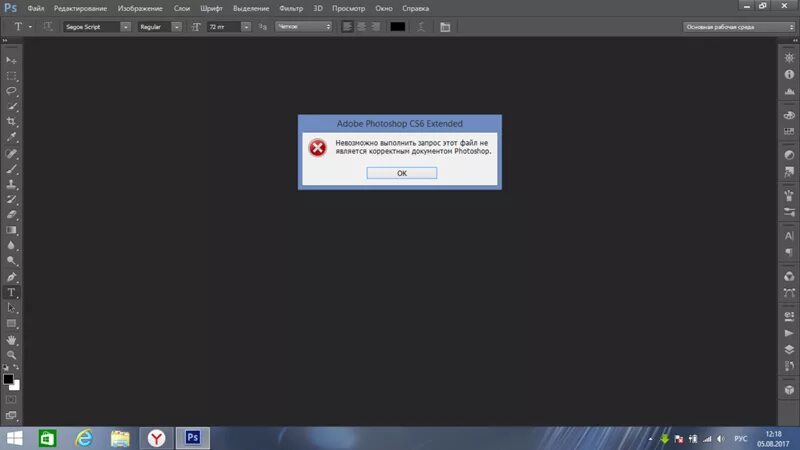This screenshot has height=450, width=800.
Task: Select the Eraser tool
Action: [11, 215]
